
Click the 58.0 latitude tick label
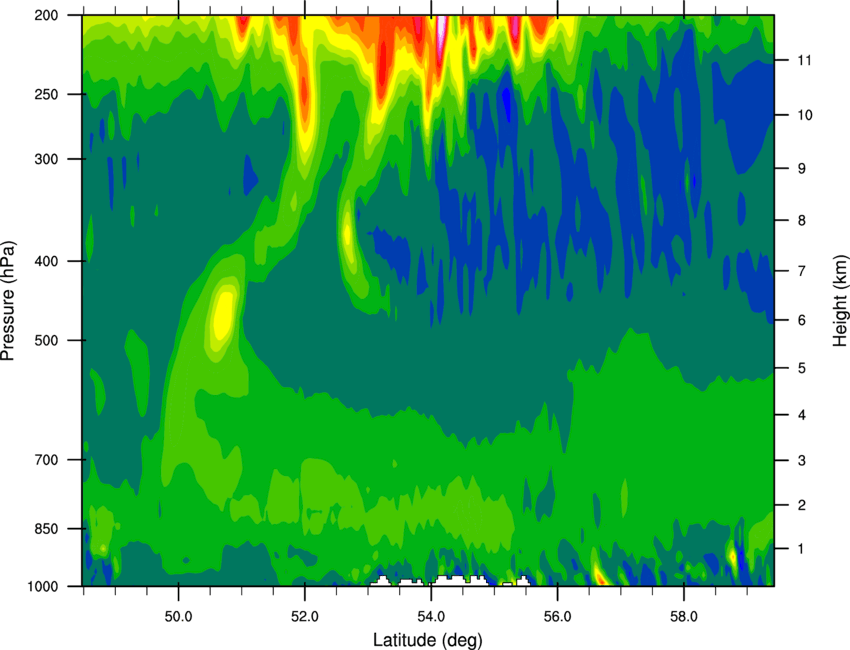pos(684,617)
